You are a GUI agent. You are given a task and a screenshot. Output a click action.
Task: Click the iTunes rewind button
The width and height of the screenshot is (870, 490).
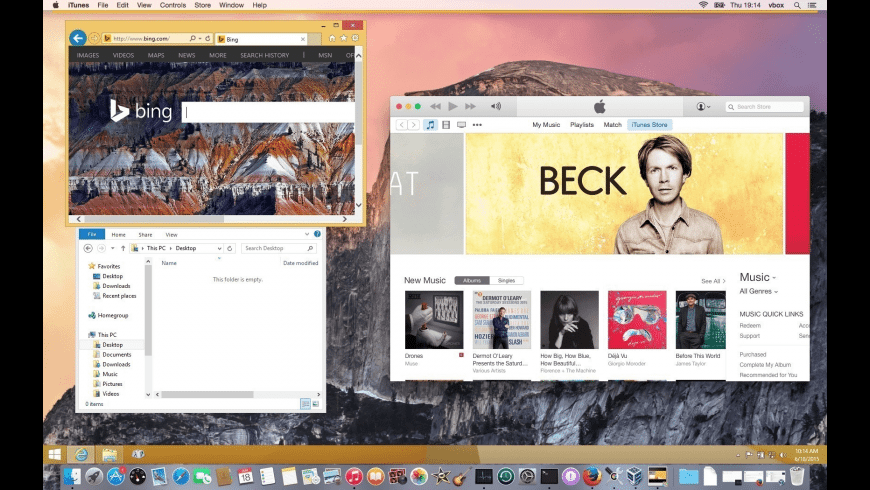point(435,106)
